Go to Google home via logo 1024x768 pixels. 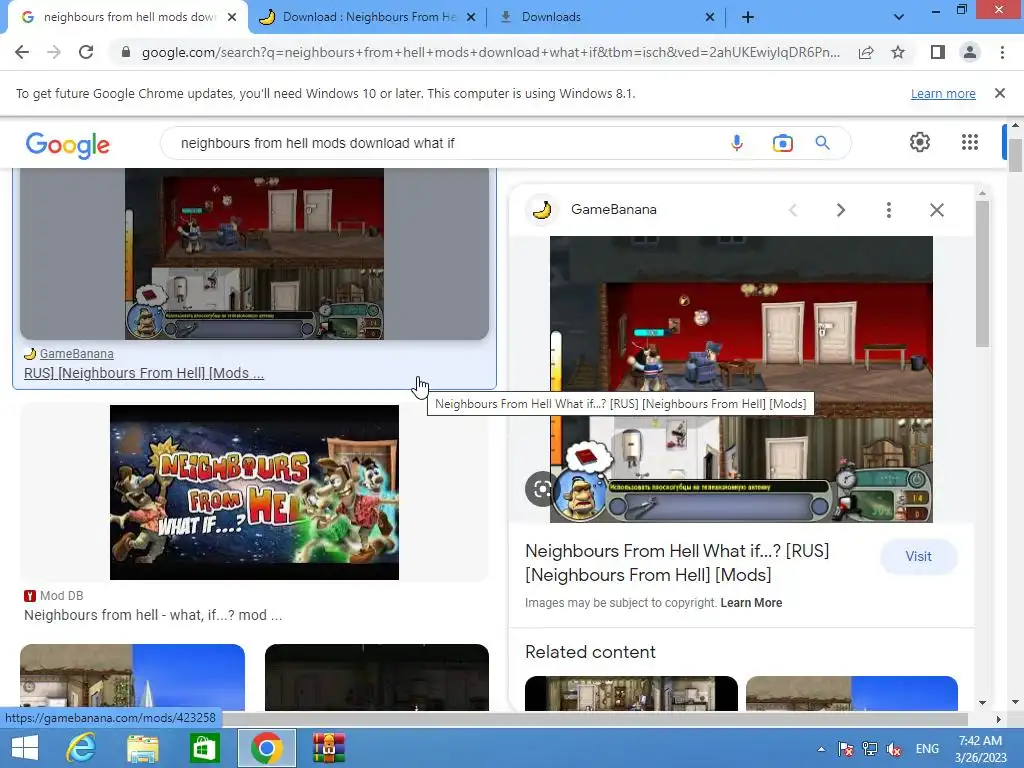click(x=68, y=144)
